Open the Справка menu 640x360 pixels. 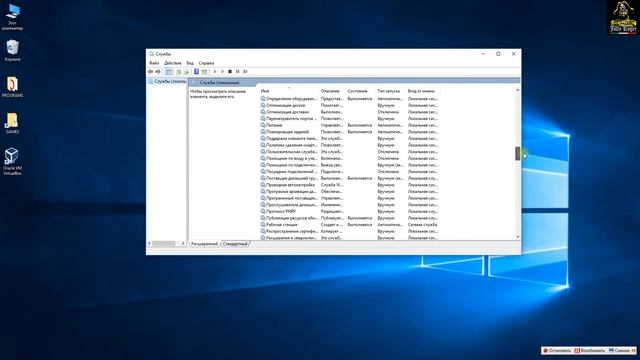pos(206,63)
